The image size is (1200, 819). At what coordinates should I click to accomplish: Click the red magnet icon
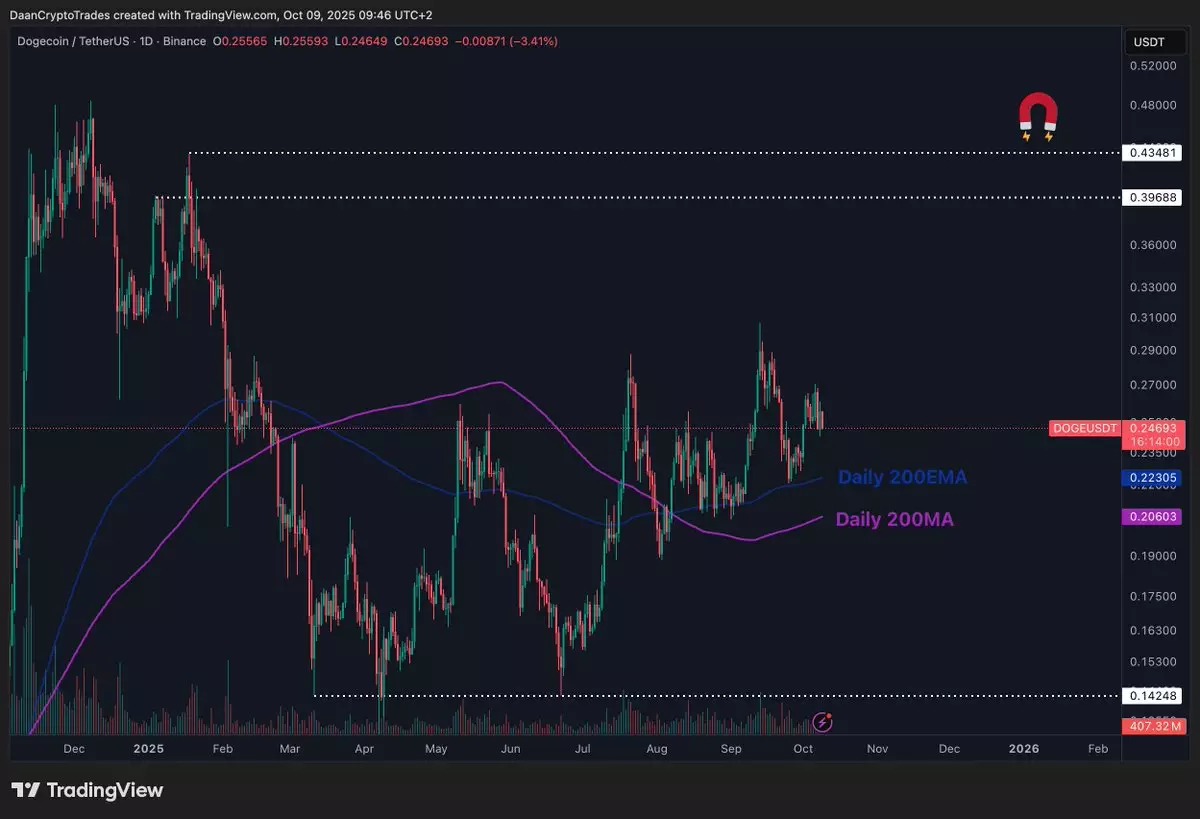(1037, 115)
